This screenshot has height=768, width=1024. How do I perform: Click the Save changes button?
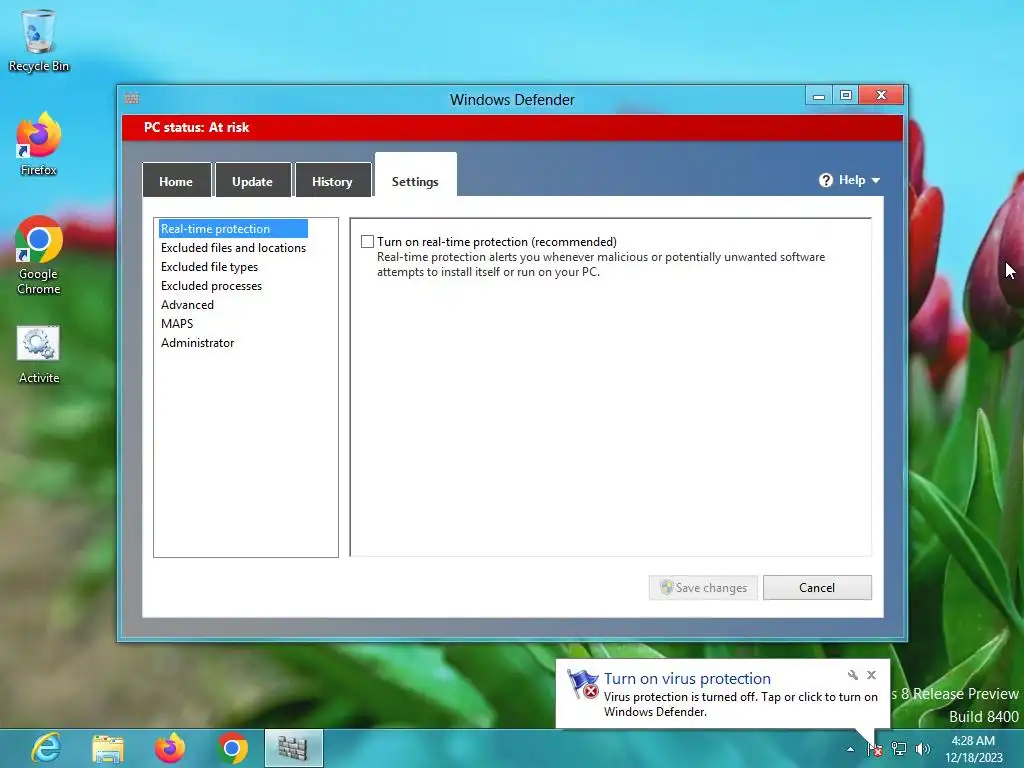click(x=703, y=587)
